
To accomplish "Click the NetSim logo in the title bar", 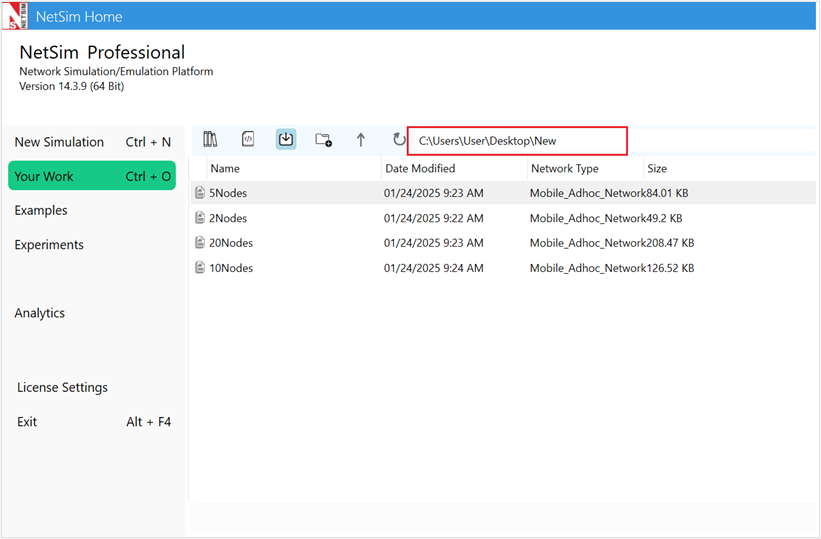I will (x=15, y=15).
